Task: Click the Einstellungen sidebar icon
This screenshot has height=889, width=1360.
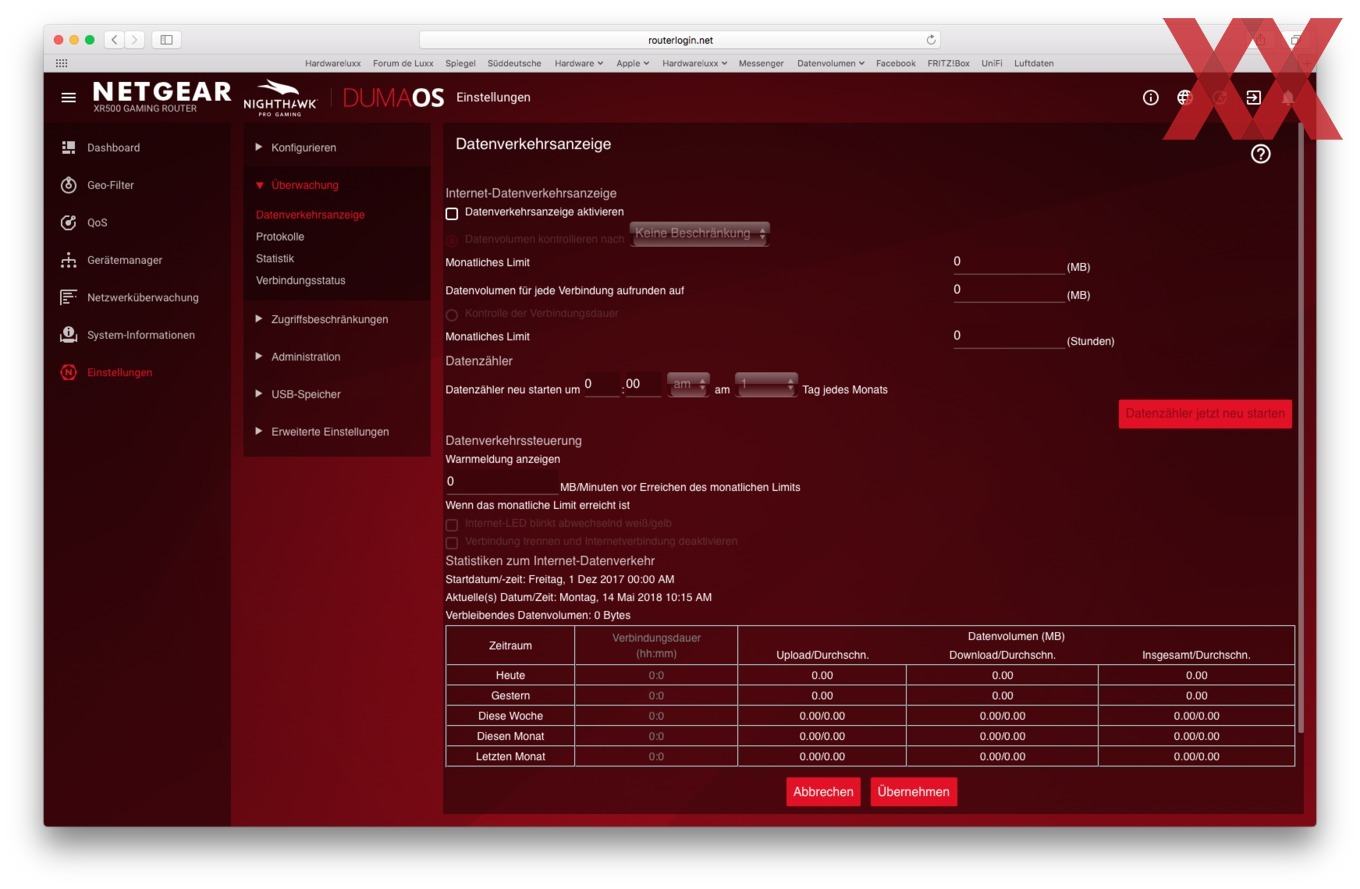Action: (x=68, y=372)
